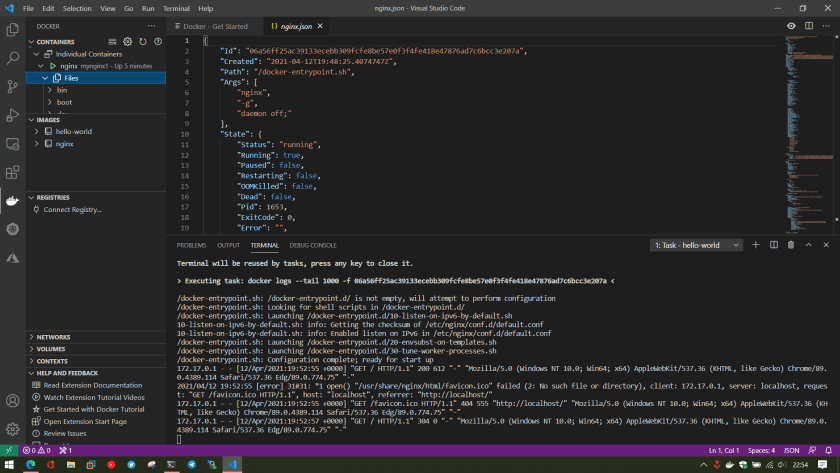
Task: Open notifications bell in status bar
Action: (x=828, y=451)
